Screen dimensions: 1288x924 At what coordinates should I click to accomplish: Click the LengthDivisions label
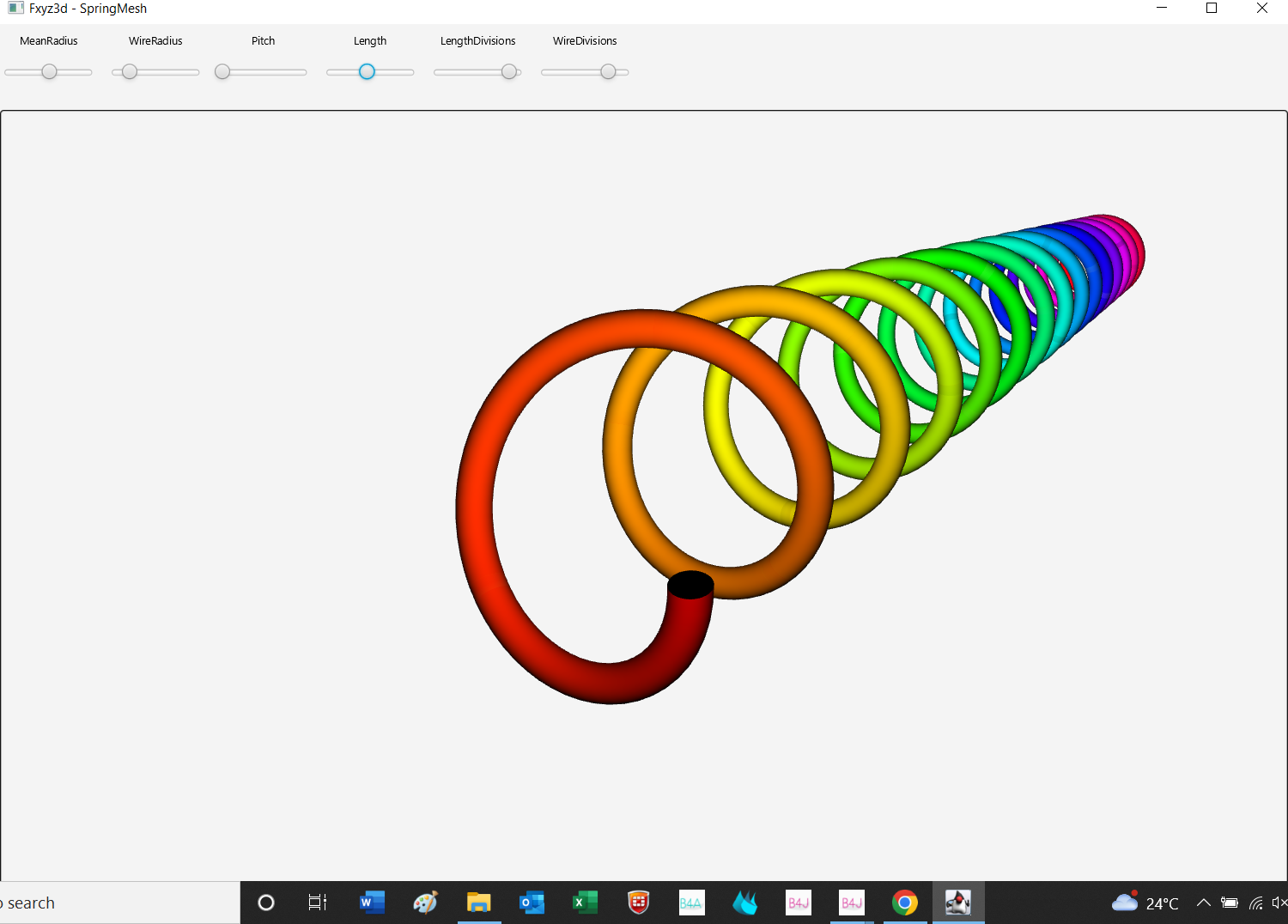click(478, 41)
